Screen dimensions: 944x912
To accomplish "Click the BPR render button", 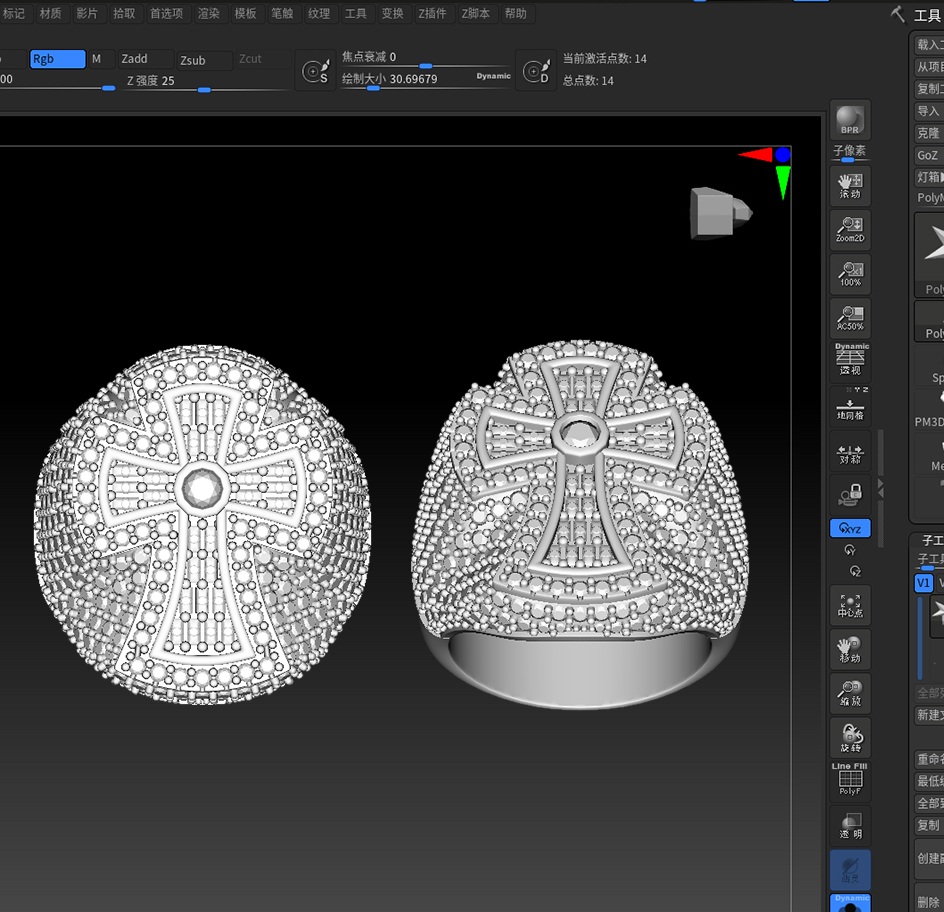I will click(x=850, y=119).
